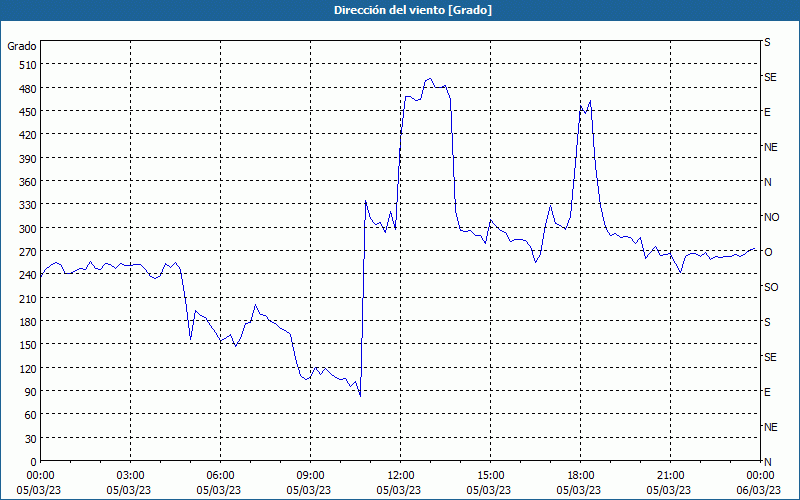
Task: Click the S compass label level with 180
Action: click(767, 322)
